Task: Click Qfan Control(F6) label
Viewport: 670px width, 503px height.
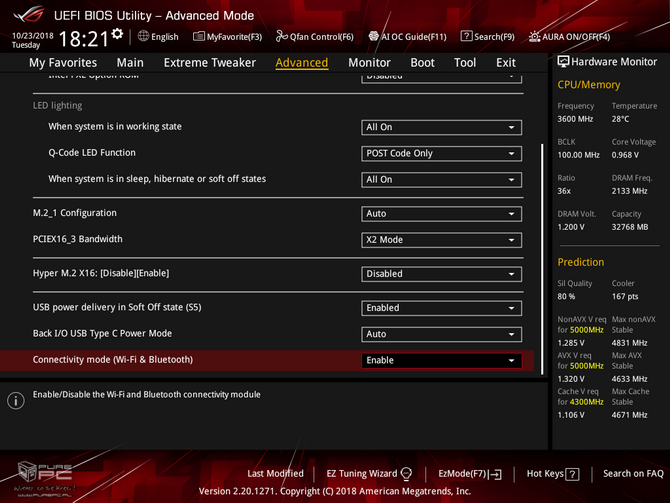Action: coord(322,37)
